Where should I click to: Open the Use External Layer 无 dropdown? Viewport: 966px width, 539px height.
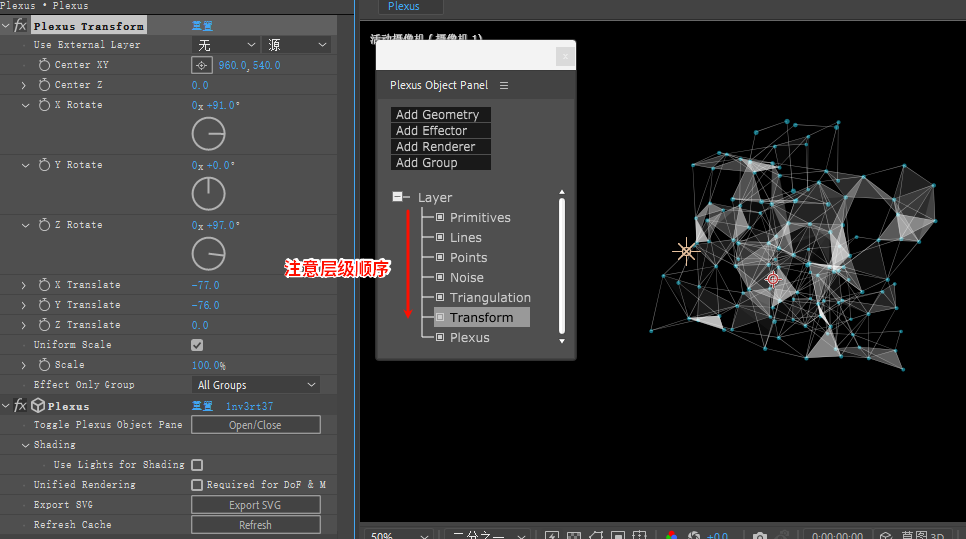coord(226,45)
